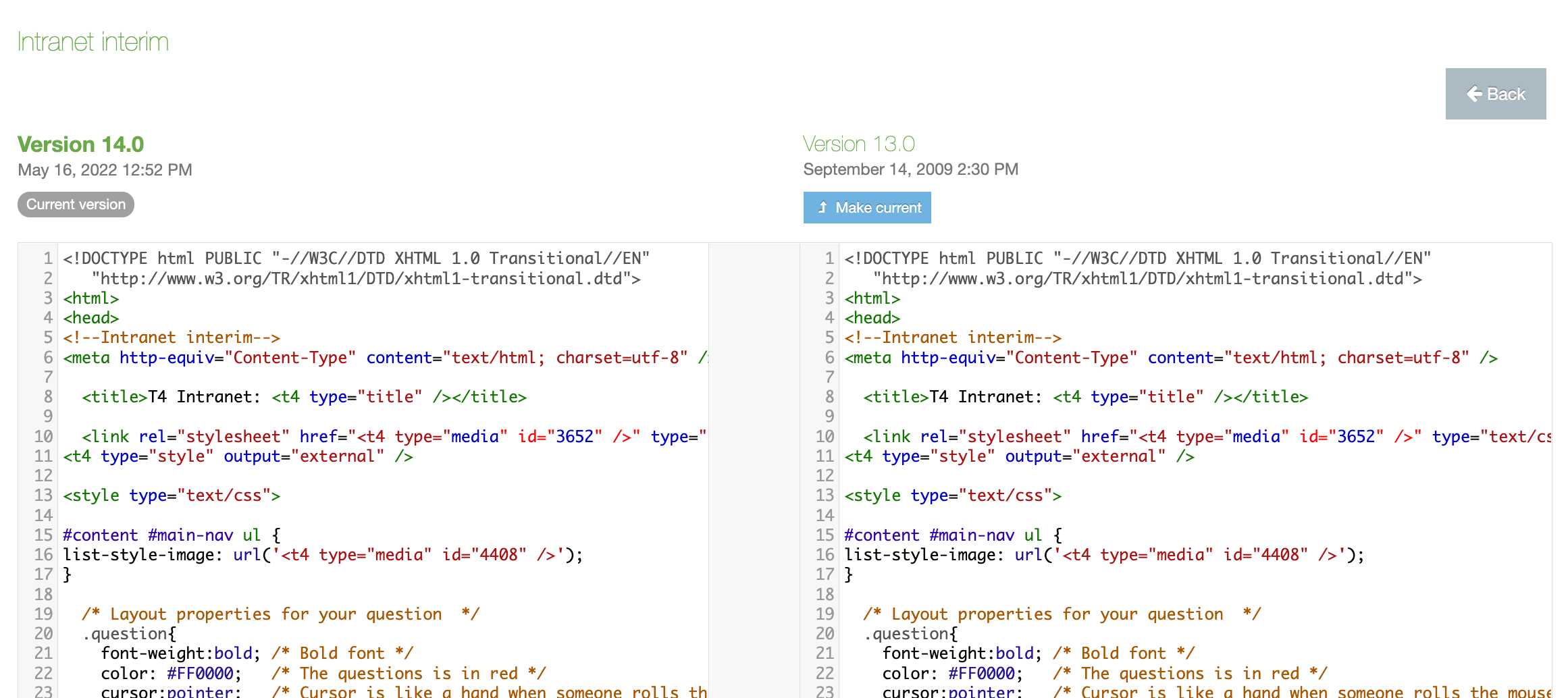Click line number 13 in Version 13.0 pane
The image size is (1568, 698).
click(825, 495)
